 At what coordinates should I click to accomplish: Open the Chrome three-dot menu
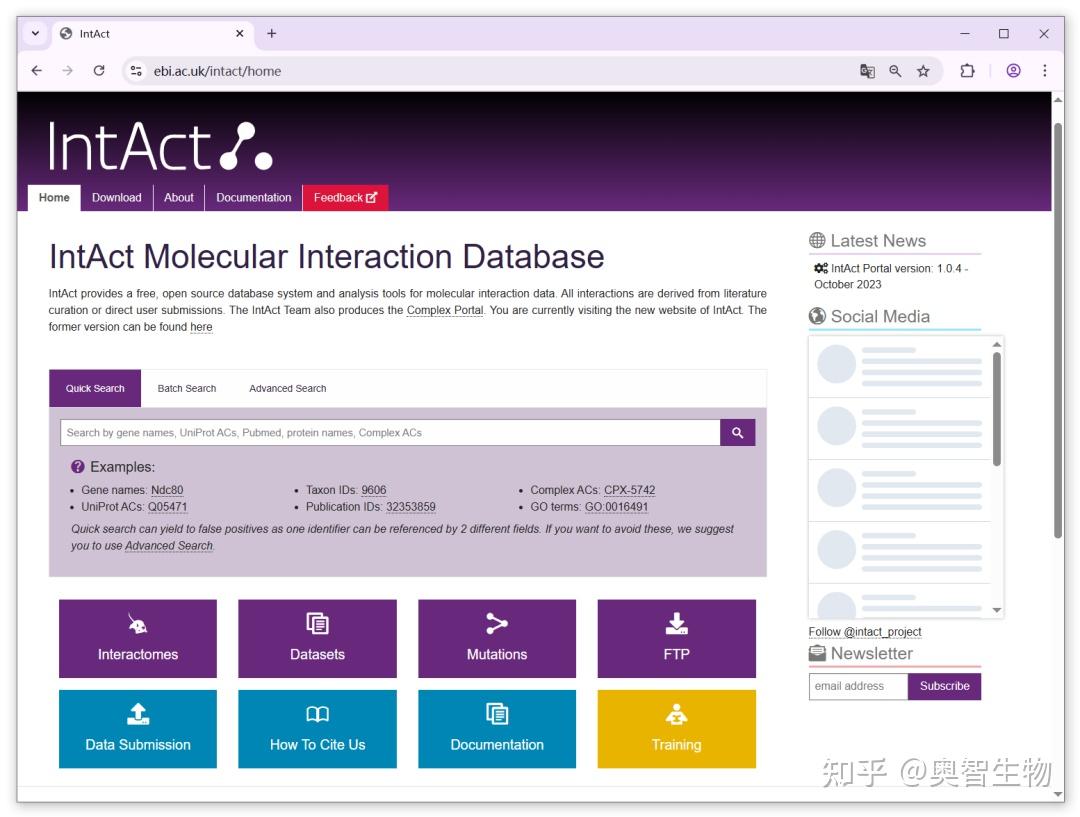tap(1045, 71)
